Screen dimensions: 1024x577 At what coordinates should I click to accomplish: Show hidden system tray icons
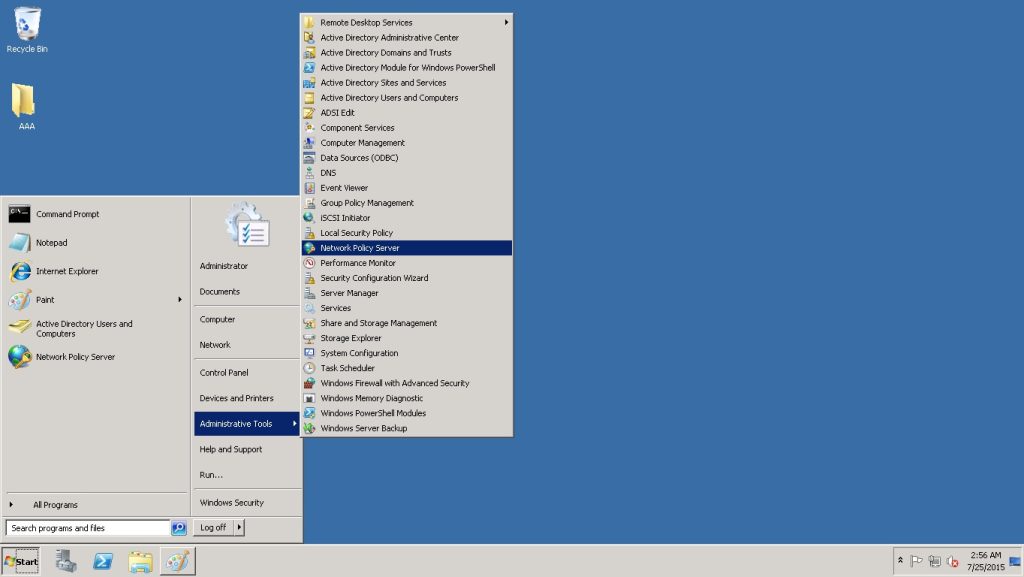point(900,561)
